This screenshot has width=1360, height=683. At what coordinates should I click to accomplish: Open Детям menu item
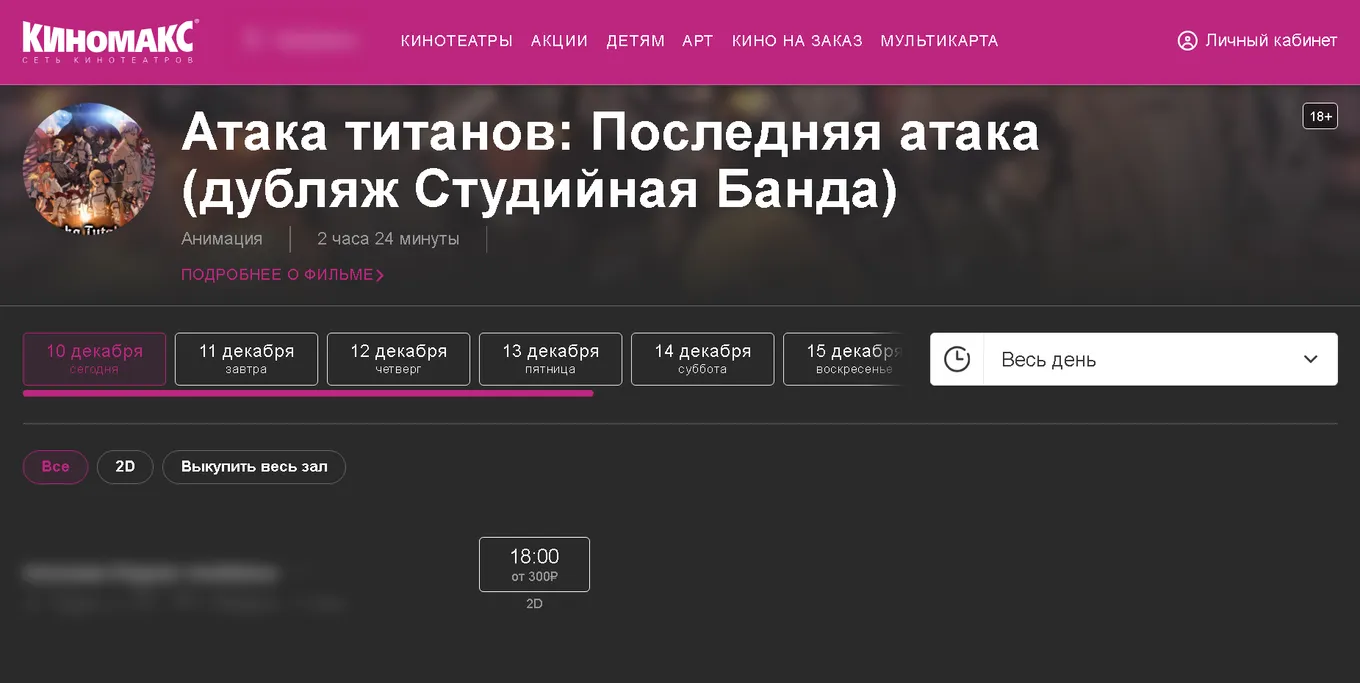[x=636, y=41]
